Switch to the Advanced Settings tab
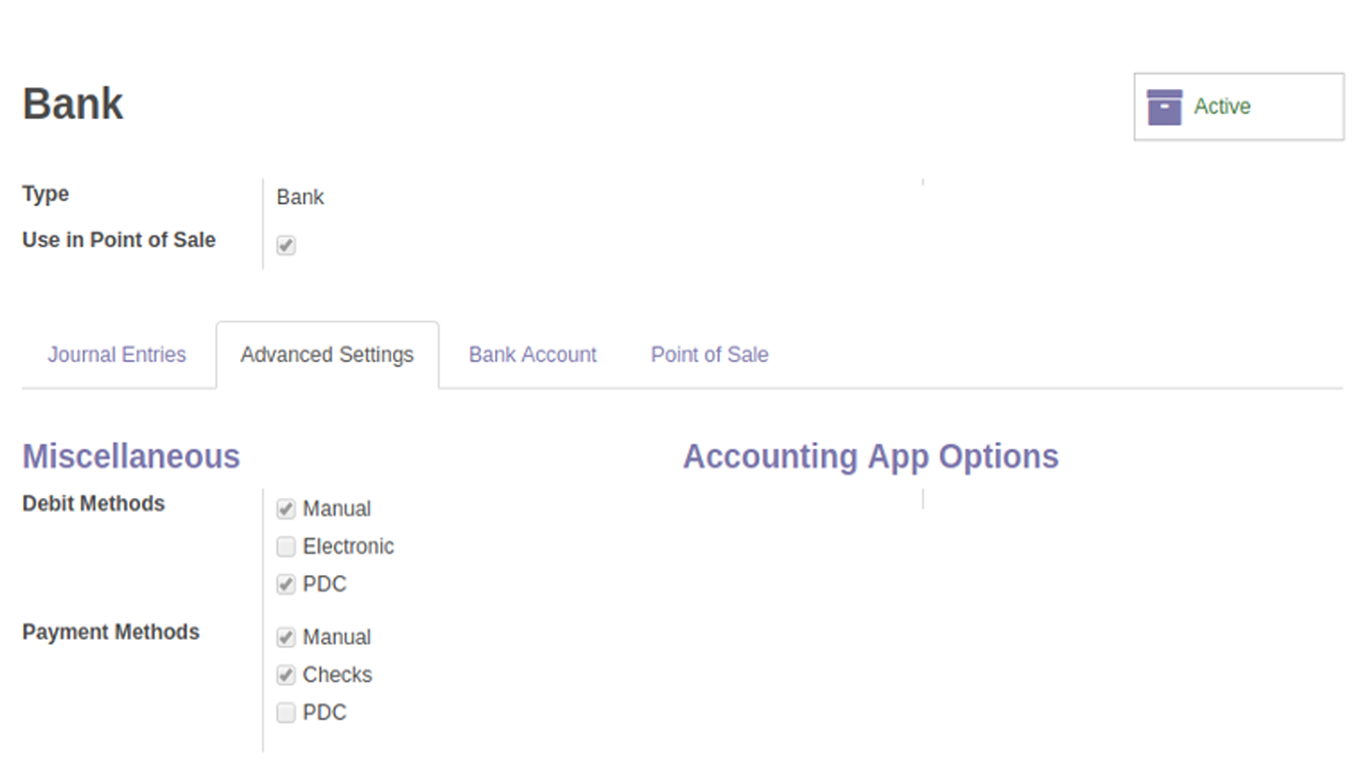 [327, 355]
